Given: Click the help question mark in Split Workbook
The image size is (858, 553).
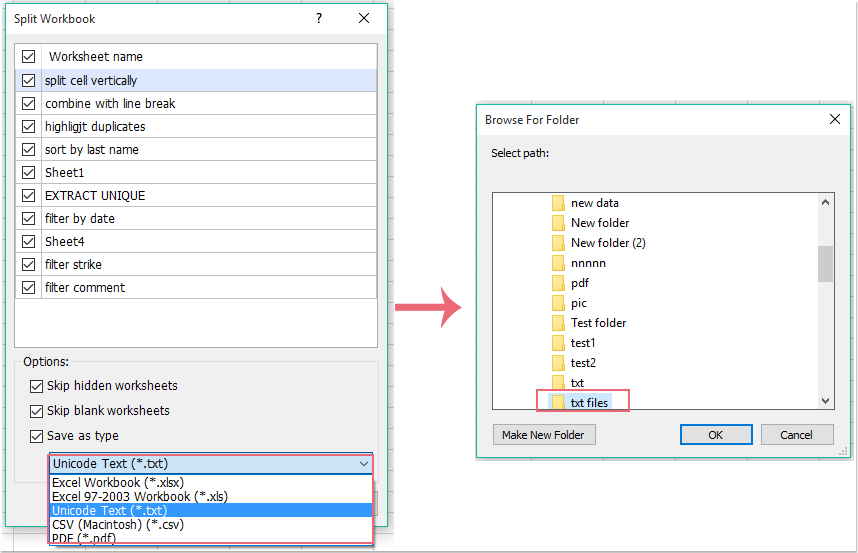Looking at the screenshot, I should click(319, 19).
